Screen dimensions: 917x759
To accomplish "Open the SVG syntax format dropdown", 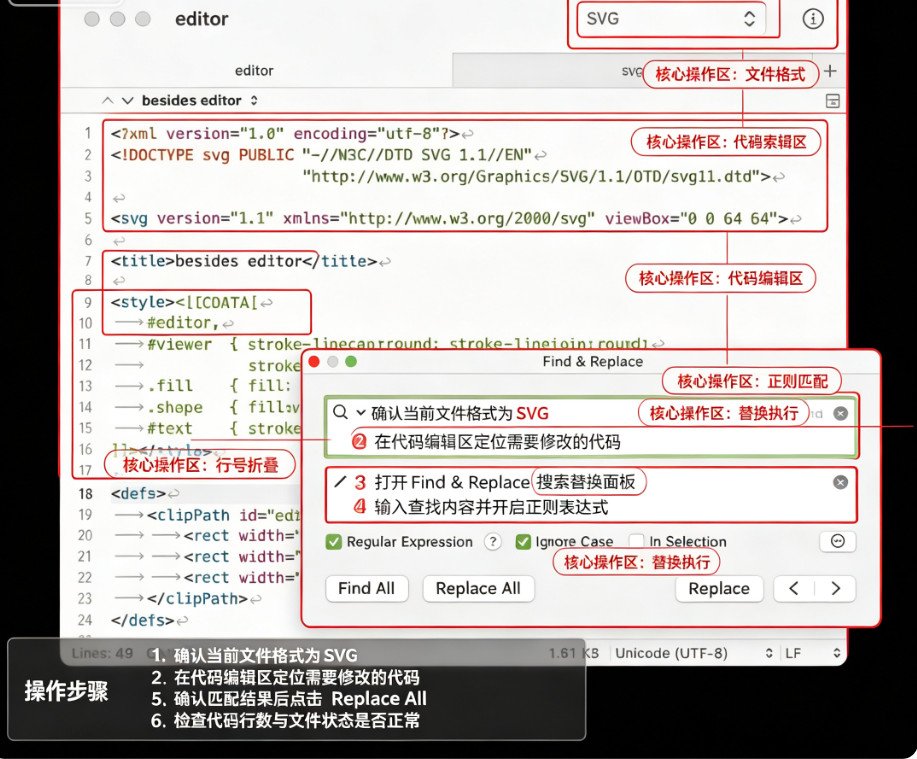I will coord(671,19).
